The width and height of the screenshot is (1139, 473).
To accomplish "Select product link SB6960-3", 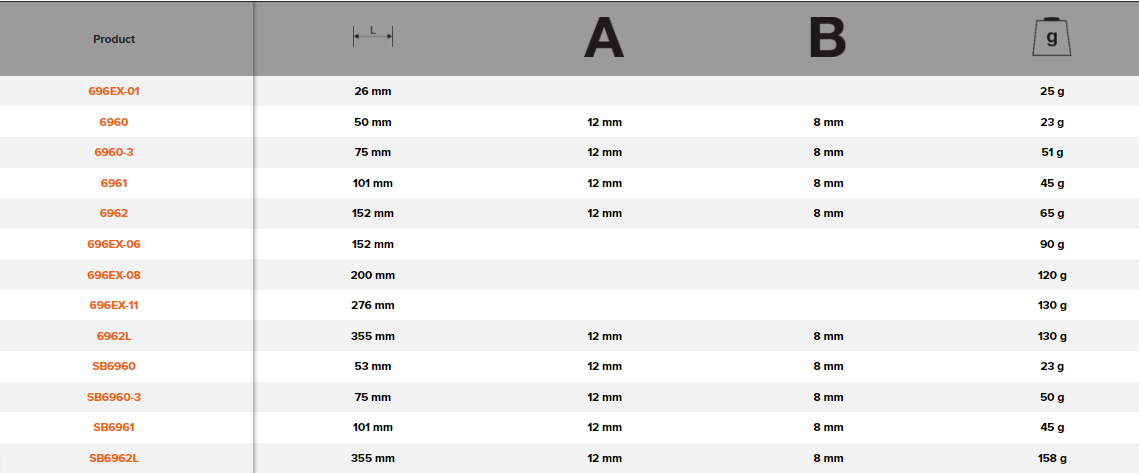I will pyautogui.click(x=114, y=397).
